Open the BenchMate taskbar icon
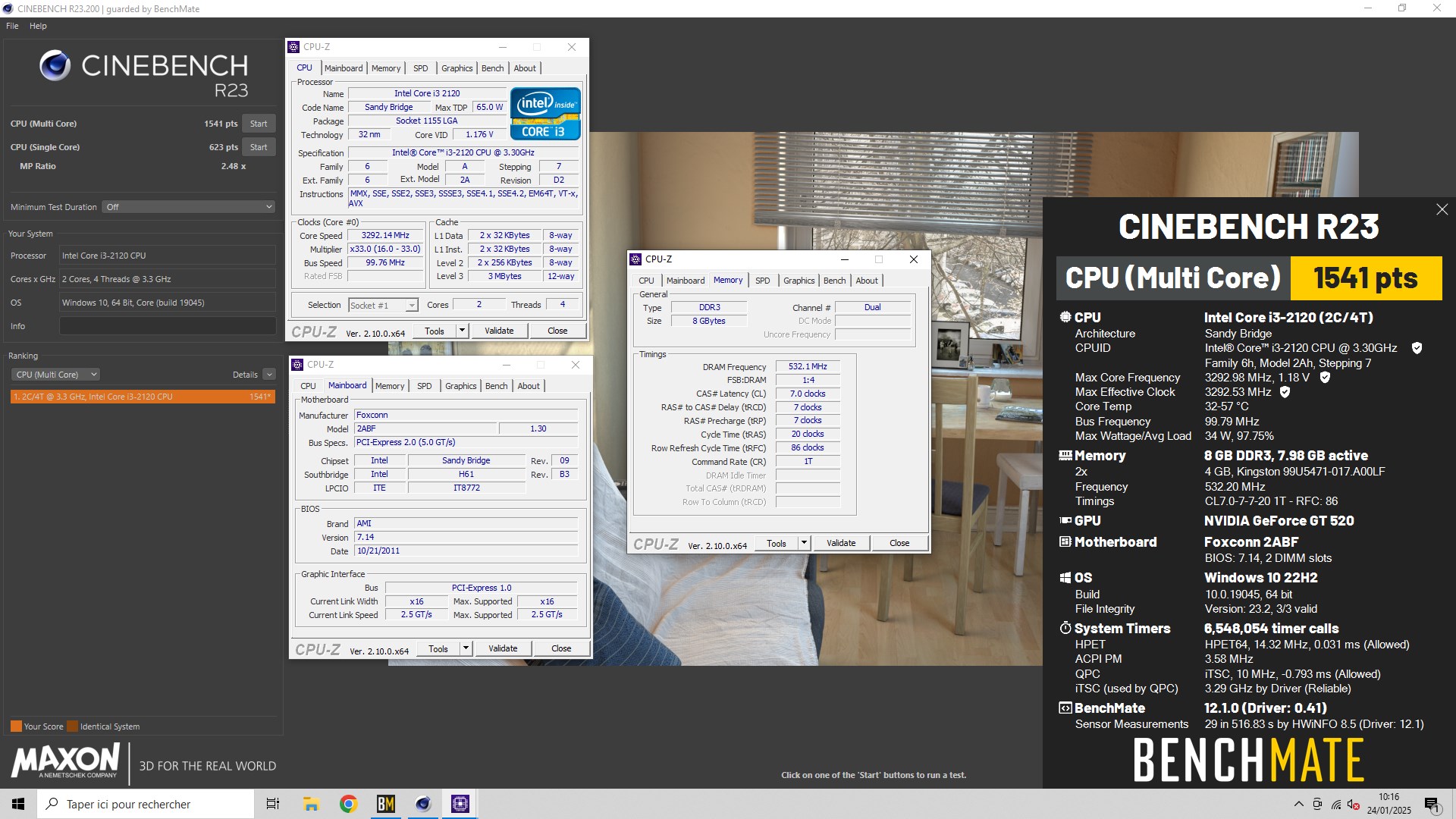This screenshot has width=1456, height=819. pyautogui.click(x=385, y=804)
